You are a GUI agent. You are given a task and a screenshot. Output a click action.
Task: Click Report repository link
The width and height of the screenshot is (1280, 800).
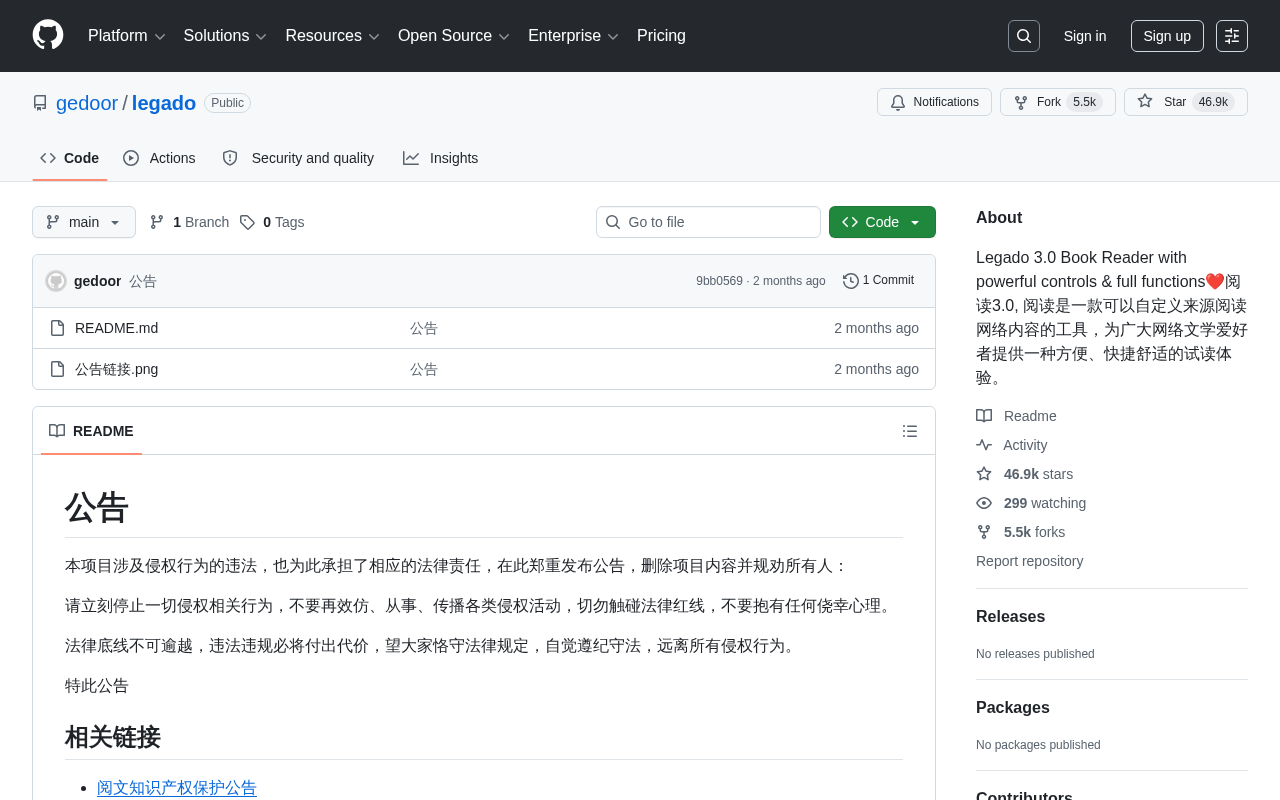click(1029, 561)
